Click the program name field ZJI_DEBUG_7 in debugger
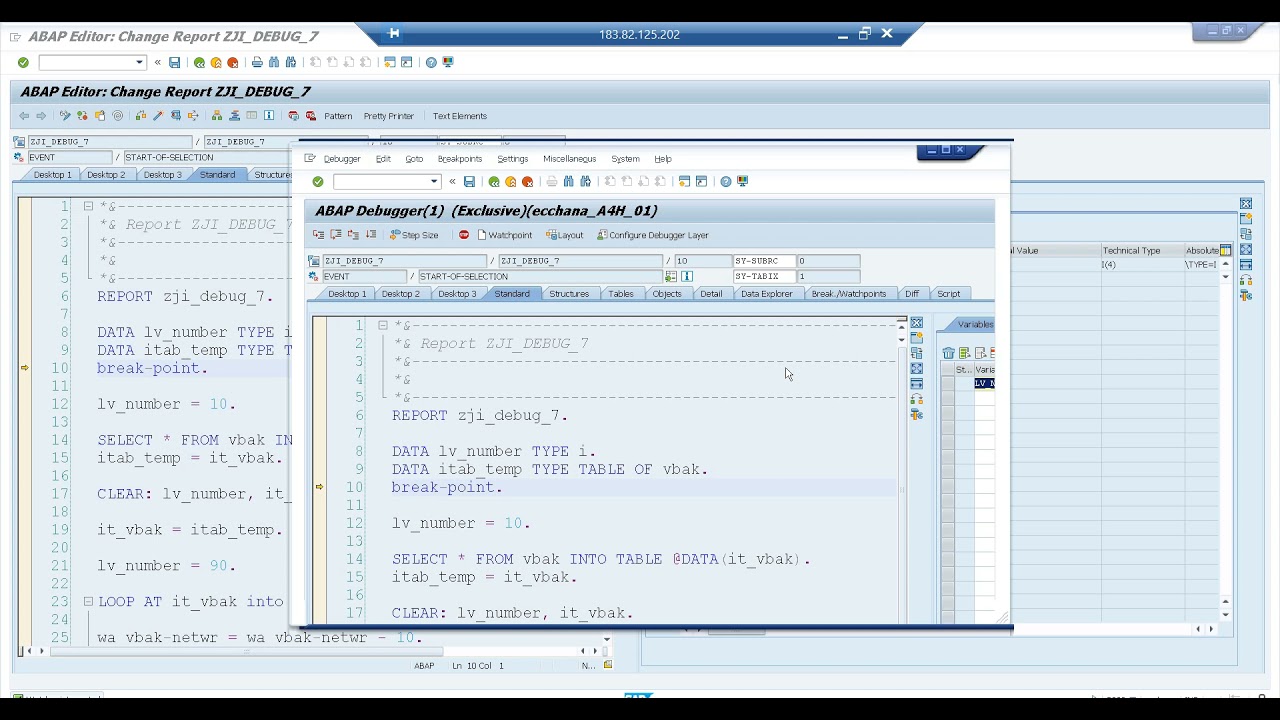This screenshot has height=720, width=1280. tap(403, 261)
